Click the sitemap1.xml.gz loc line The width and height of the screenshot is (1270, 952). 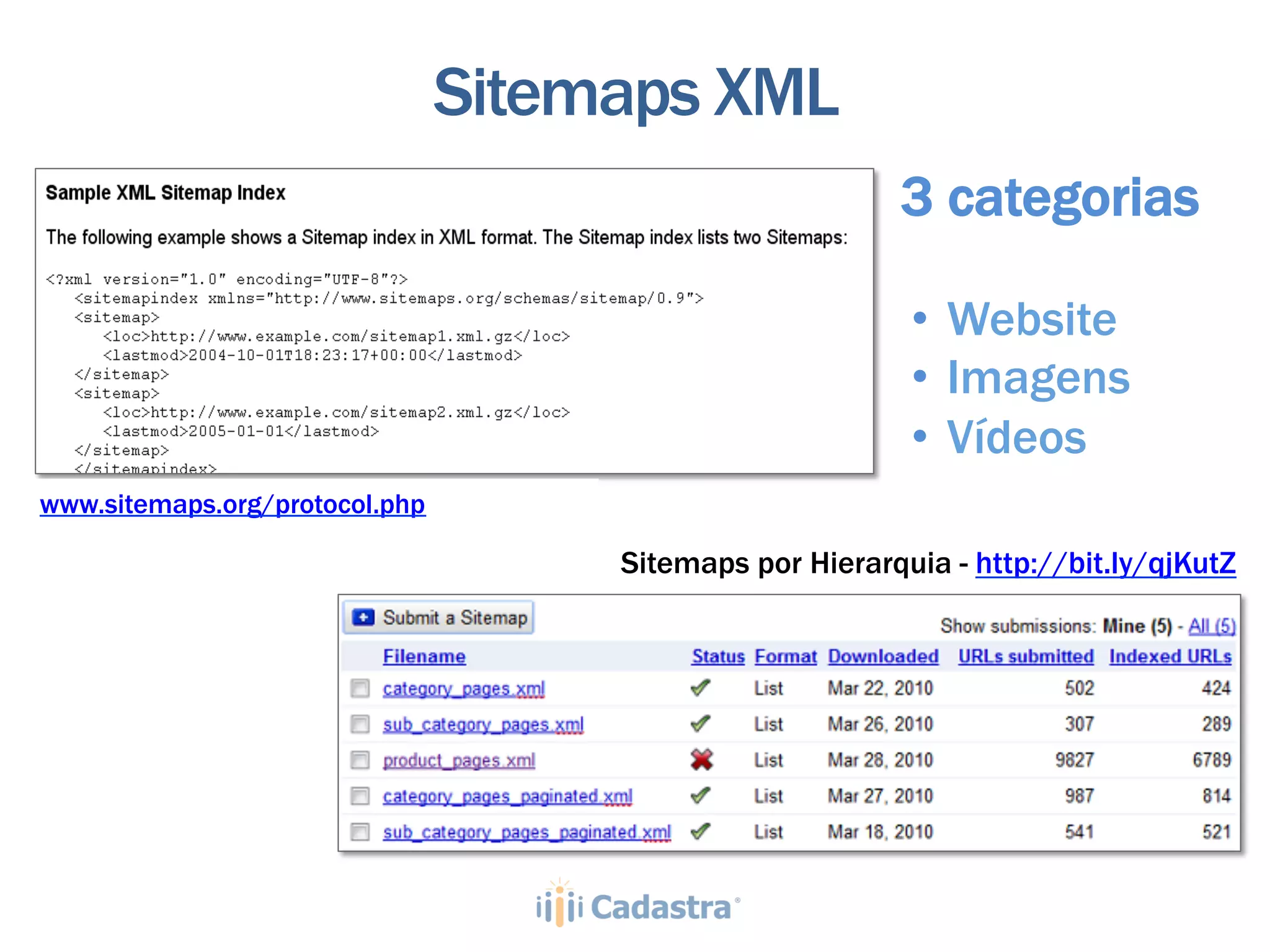pyautogui.click(x=336, y=337)
